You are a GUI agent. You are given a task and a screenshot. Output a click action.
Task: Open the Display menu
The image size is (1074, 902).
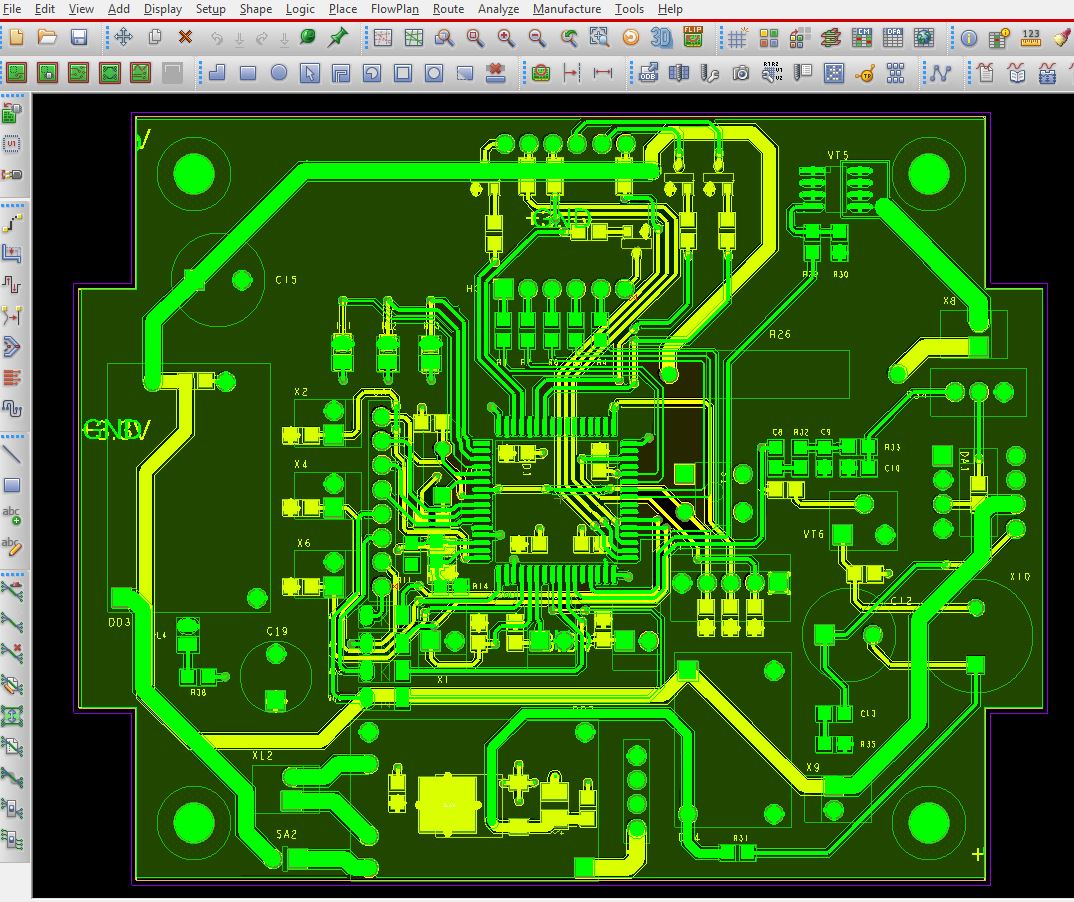coord(162,9)
